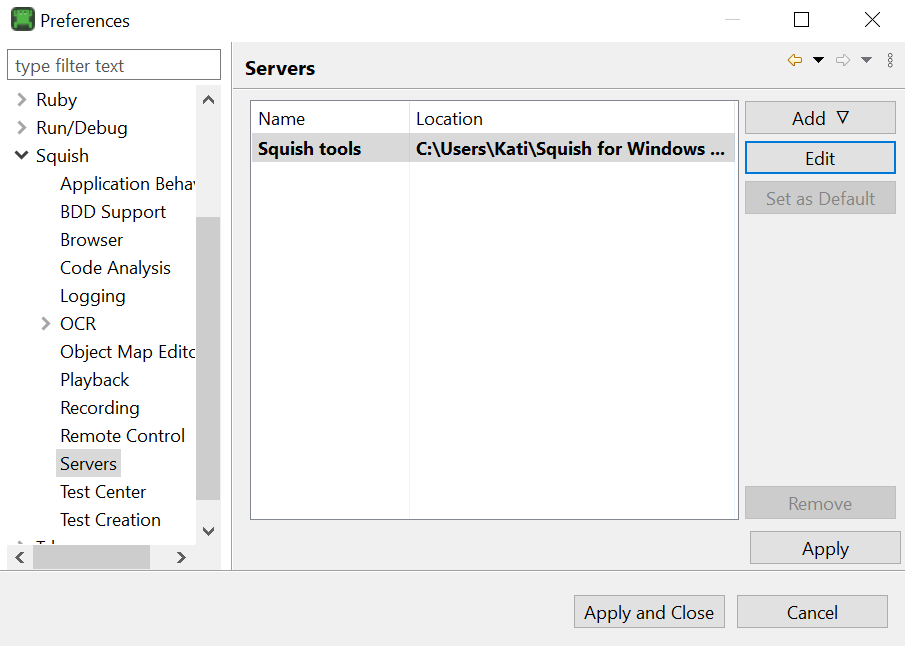Collapse the Squish tree node

pos(22,155)
